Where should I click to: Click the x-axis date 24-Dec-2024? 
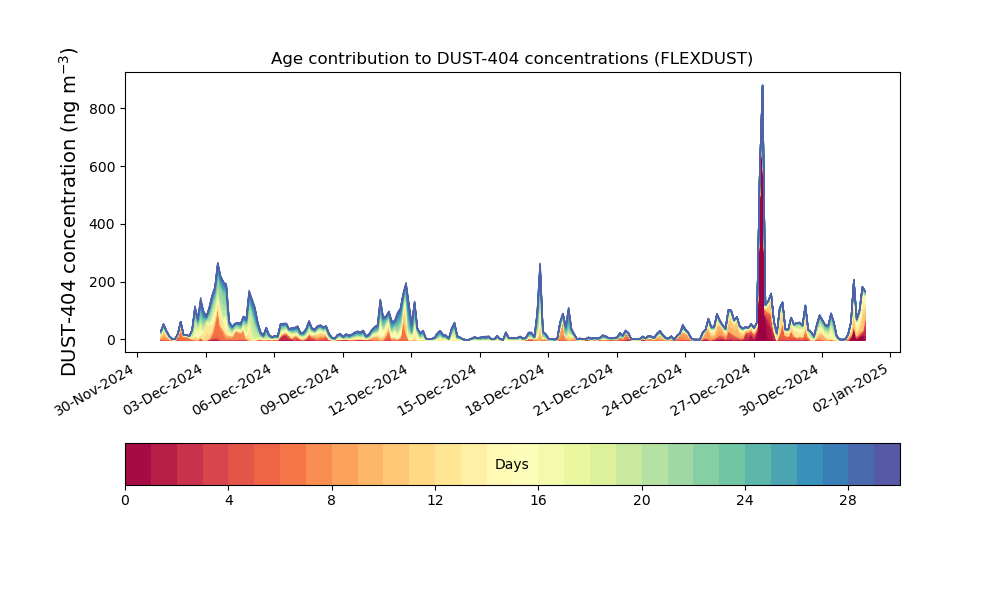point(643,389)
